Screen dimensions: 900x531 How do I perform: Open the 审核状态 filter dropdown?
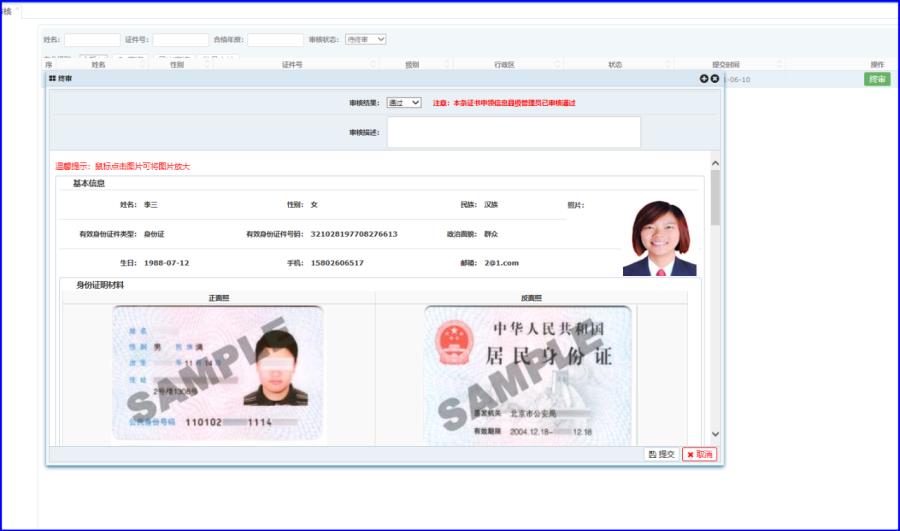pyautogui.click(x=365, y=40)
